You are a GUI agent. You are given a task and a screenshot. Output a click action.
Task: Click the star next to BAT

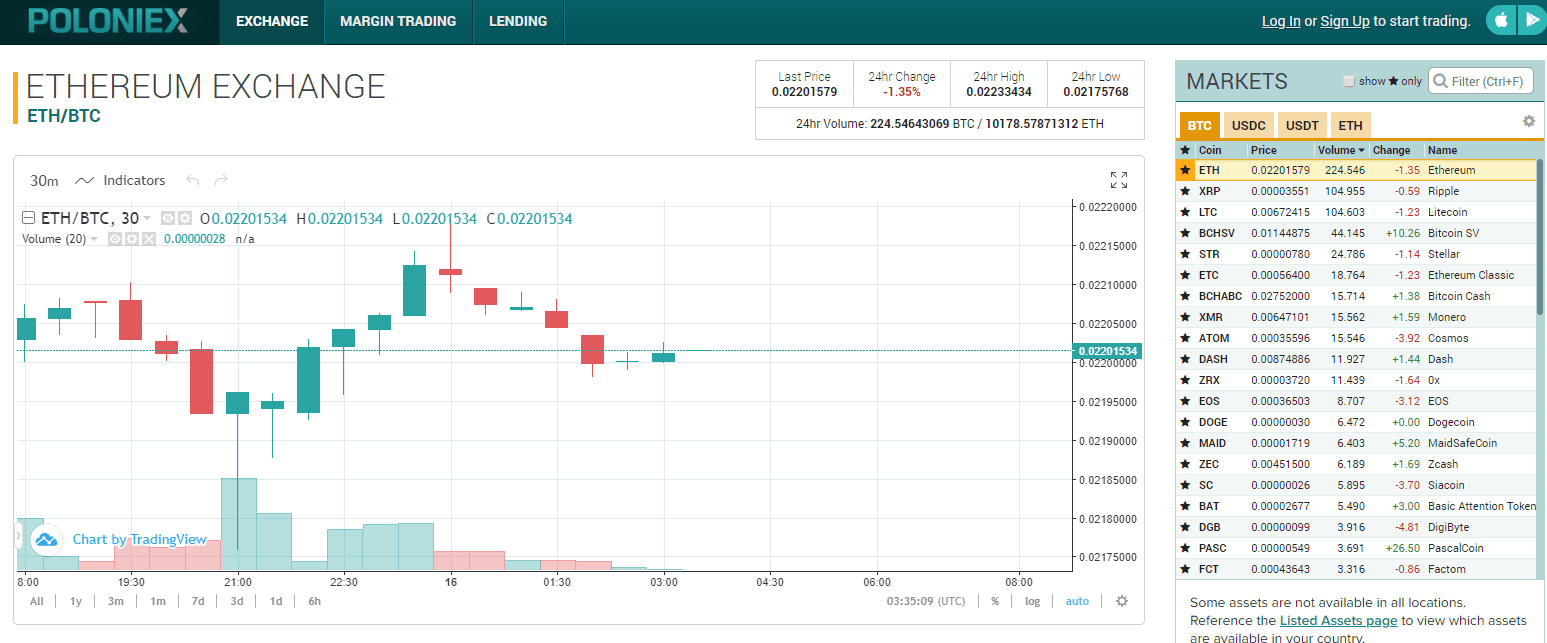(1185, 506)
